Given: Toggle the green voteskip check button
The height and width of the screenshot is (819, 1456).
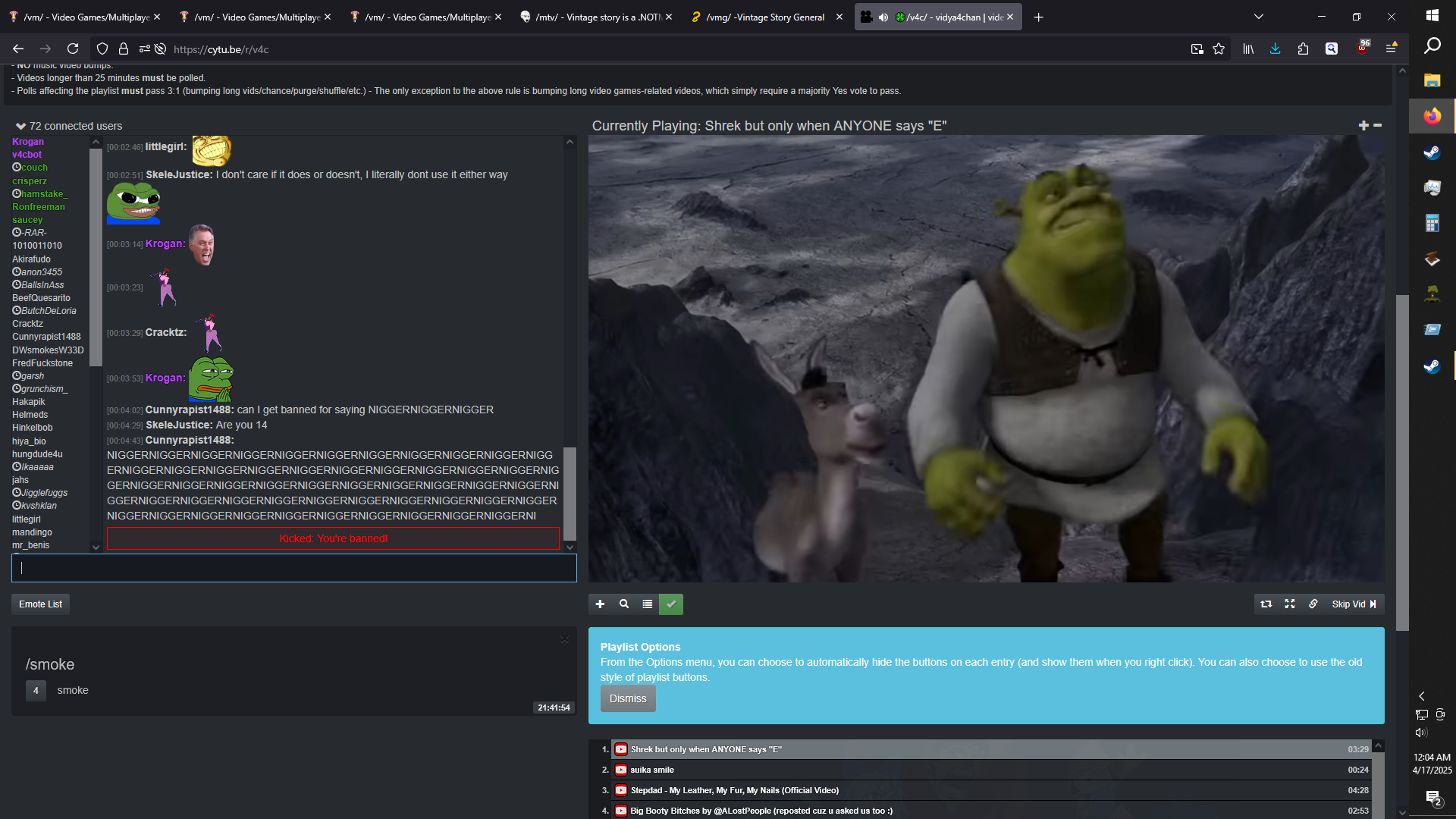Looking at the screenshot, I should [x=671, y=604].
